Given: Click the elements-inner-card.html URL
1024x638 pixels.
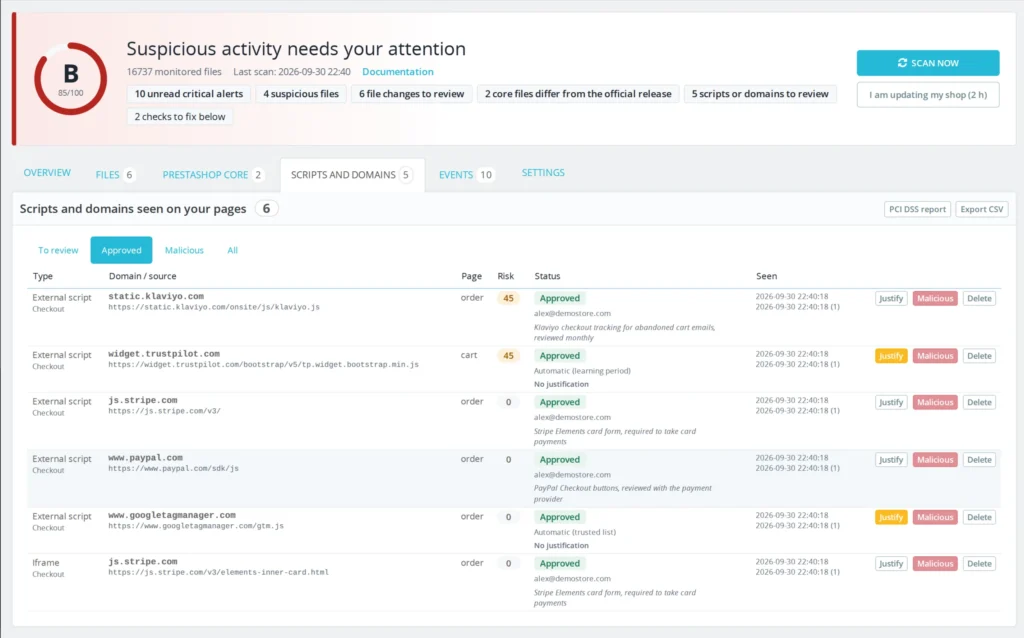Looking at the screenshot, I should pos(218,572).
